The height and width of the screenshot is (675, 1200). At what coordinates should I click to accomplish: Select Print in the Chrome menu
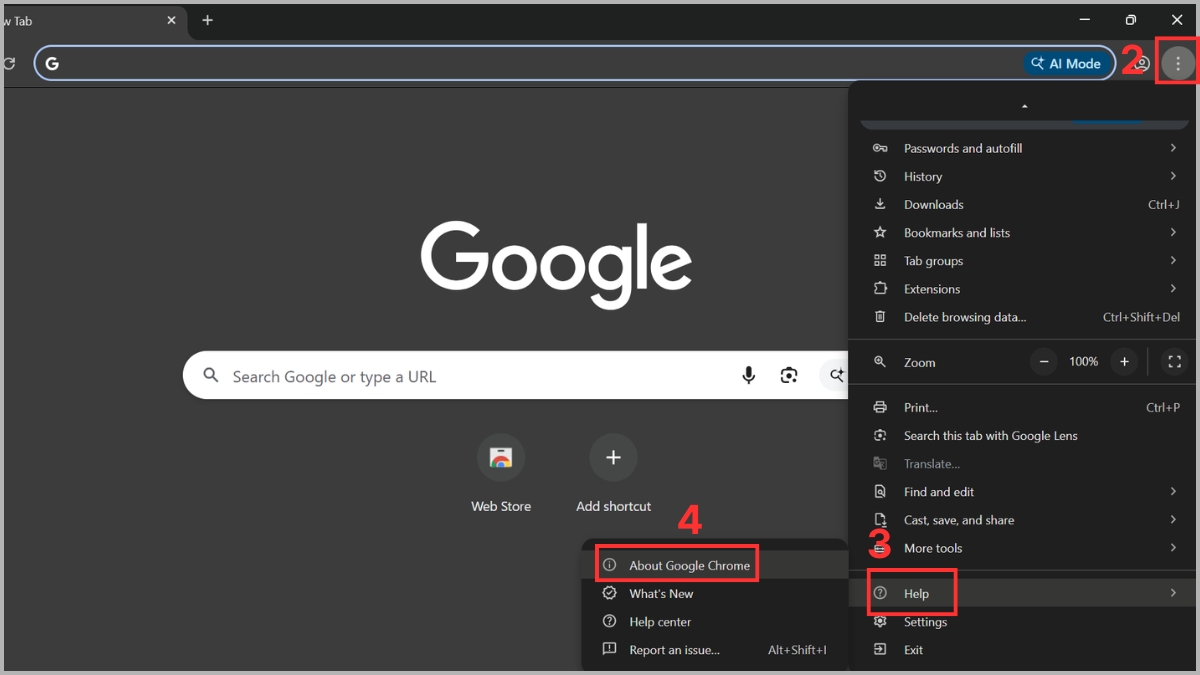coord(1022,407)
